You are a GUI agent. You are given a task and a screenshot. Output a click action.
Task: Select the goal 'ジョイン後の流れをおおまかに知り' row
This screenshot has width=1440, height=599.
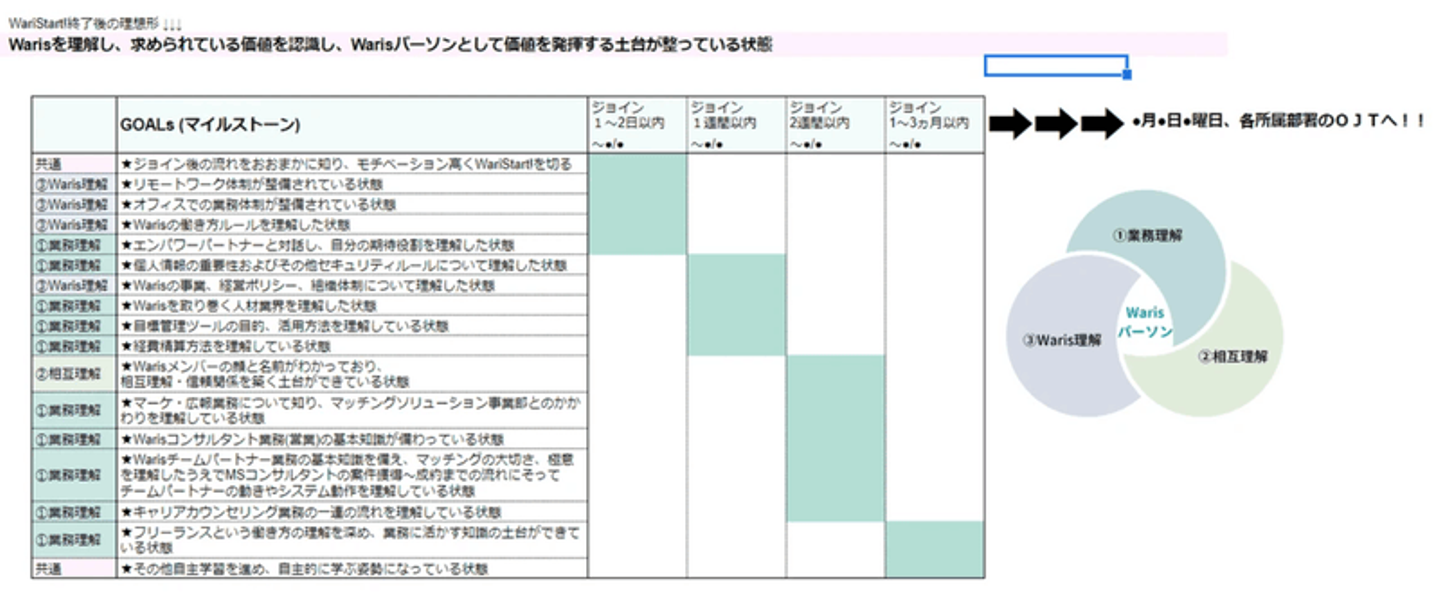pyautogui.click(x=352, y=164)
